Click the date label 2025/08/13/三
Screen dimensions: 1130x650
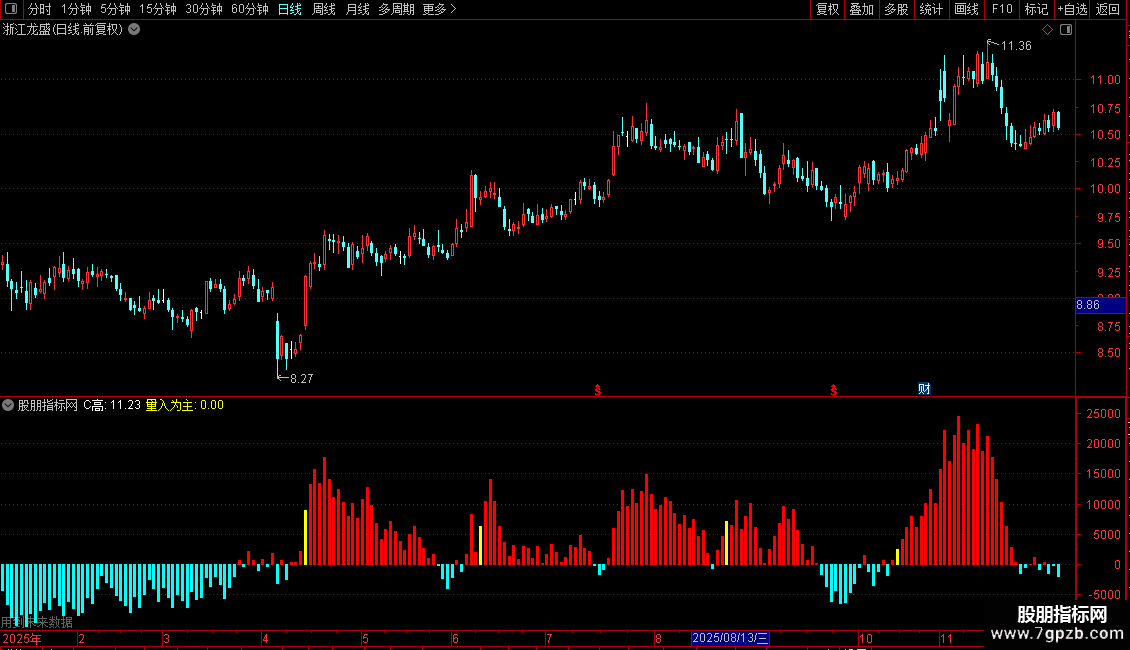pos(730,638)
